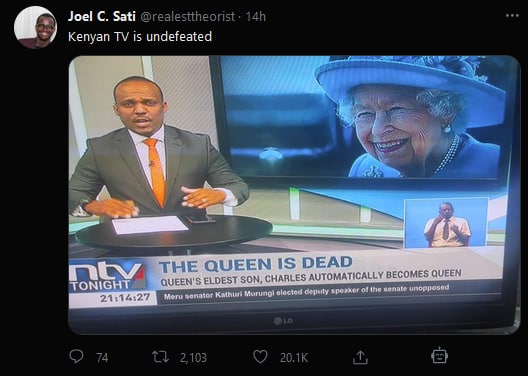Click the robot face icon
Viewport: 528px width, 376px height.
point(439,355)
